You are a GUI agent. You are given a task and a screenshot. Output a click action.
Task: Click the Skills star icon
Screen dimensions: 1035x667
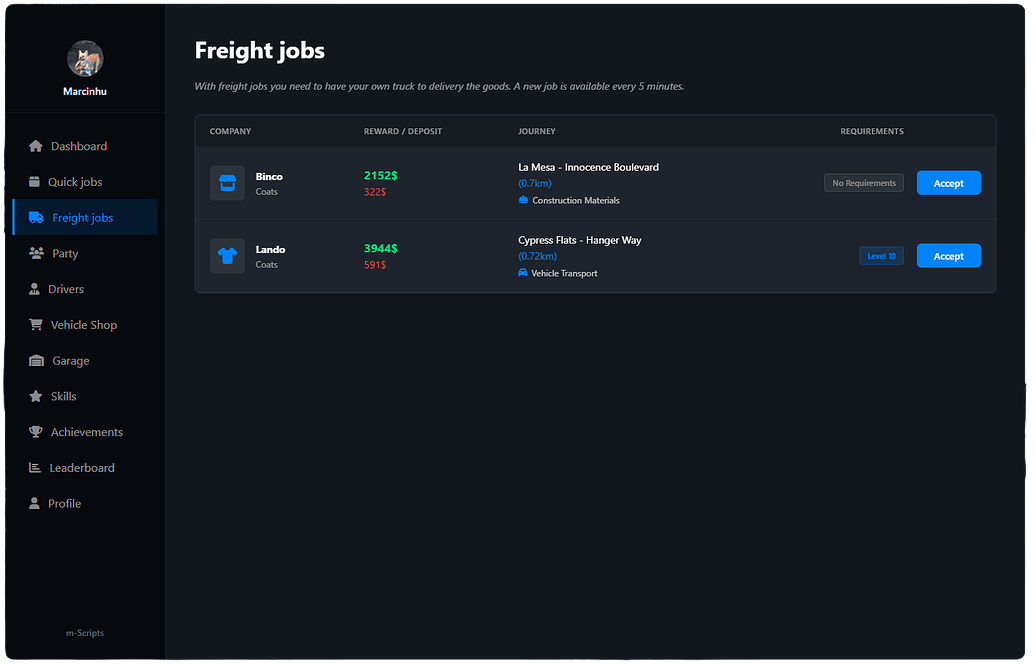point(36,396)
